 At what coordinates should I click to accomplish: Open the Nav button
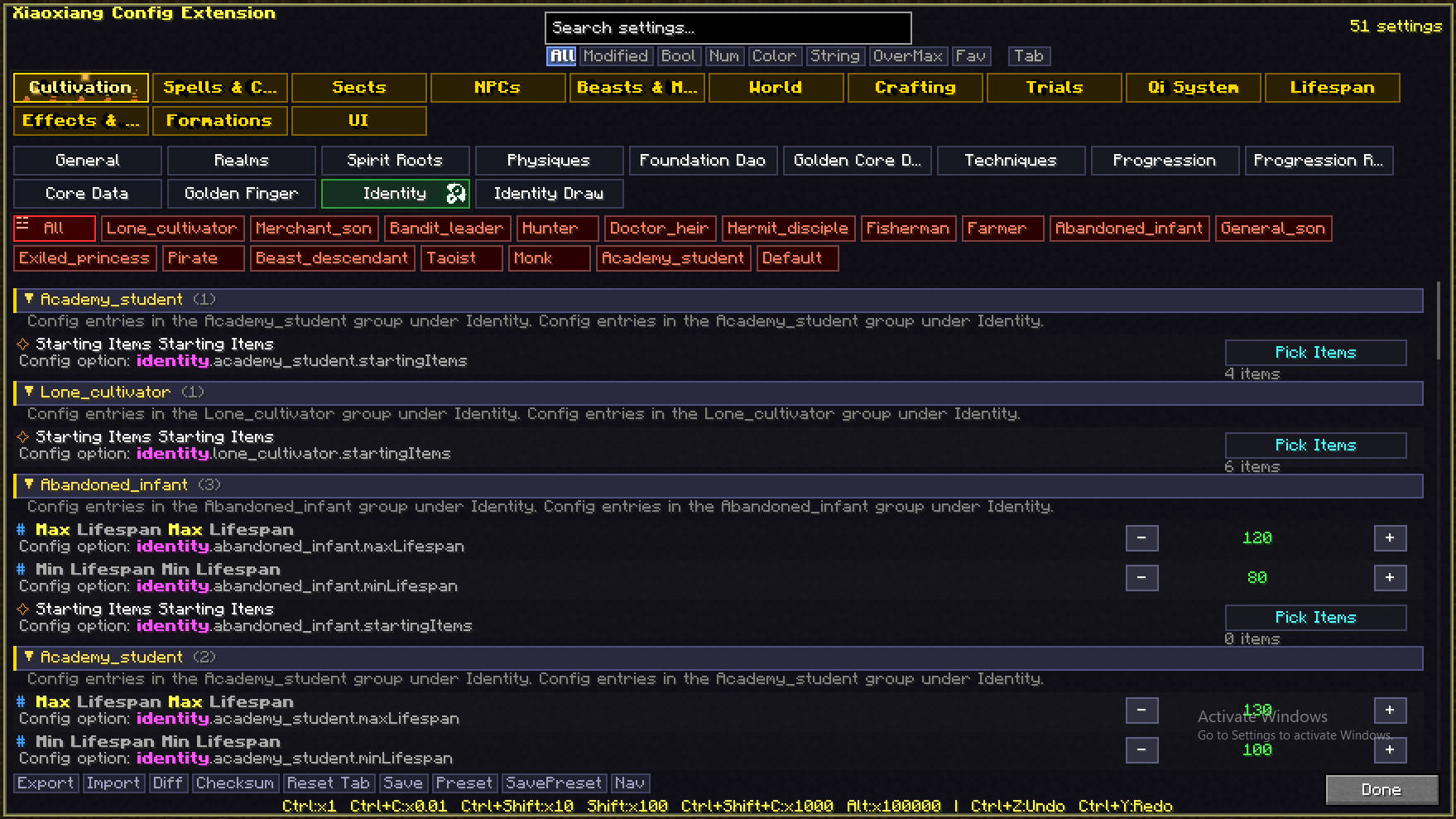pyautogui.click(x=630, y=783)
